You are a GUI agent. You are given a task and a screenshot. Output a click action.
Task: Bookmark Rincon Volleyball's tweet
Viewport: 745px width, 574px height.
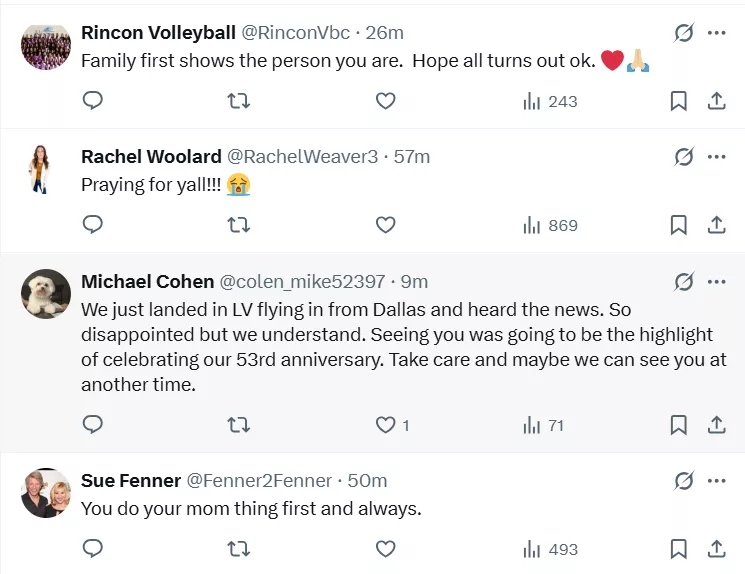pyautogui.click(x=678, y=101)
